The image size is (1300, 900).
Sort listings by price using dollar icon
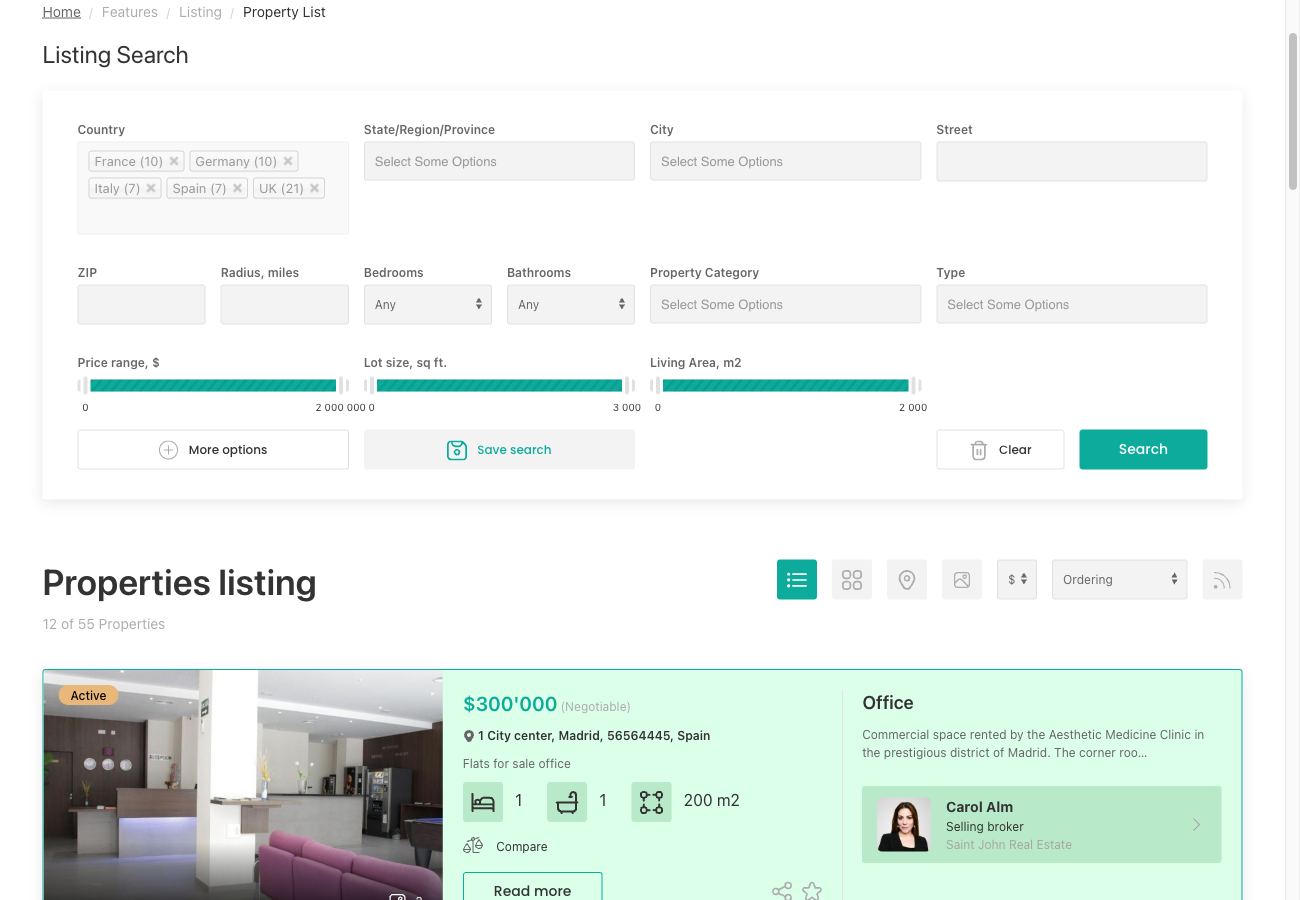coord(1016,579)
